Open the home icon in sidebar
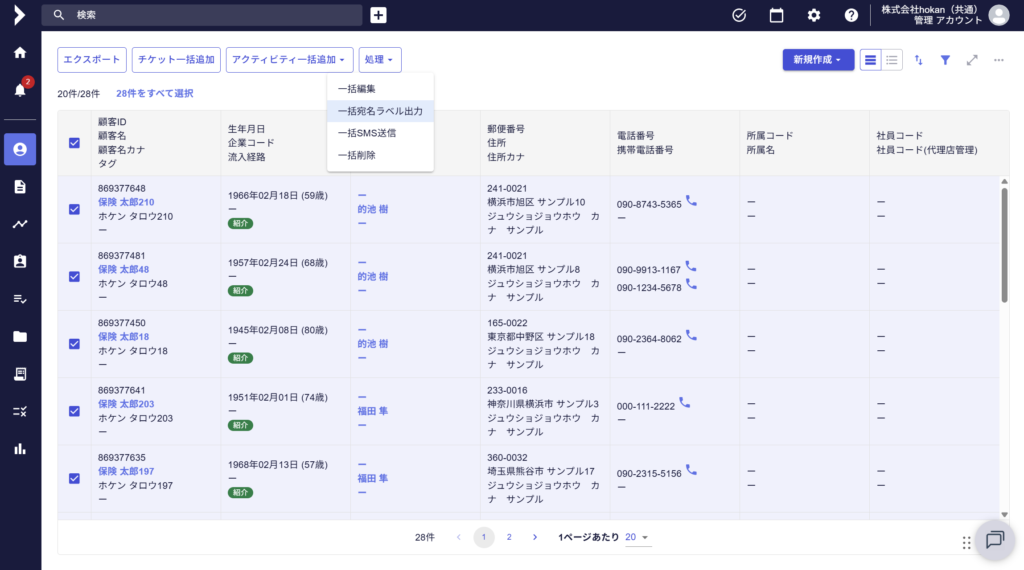The width and height of the screenshot is (1024, 570). [x=20, y=53]
